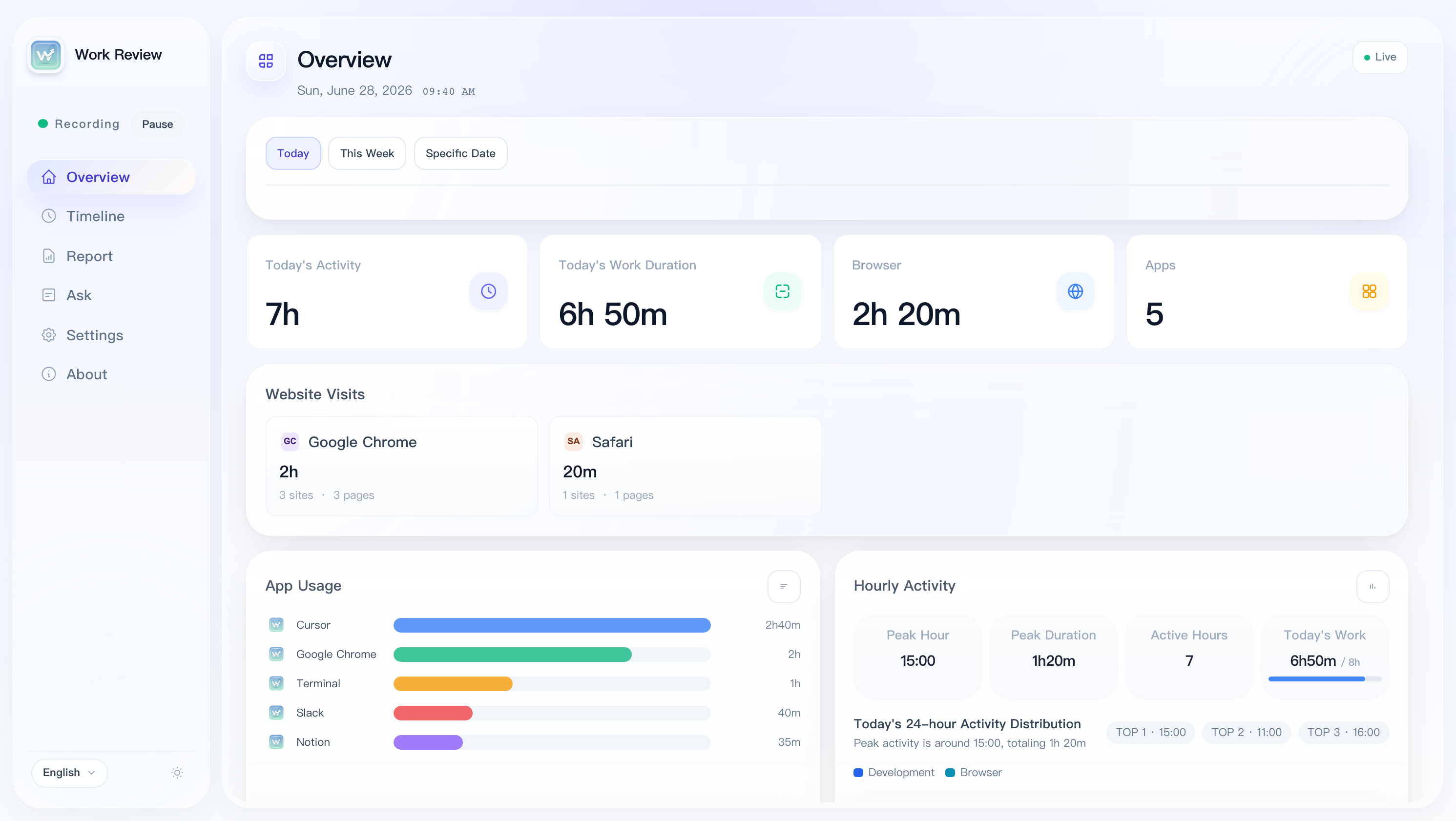The height and width of the screenshot is (821, 1456).
Task: Open the Ask section
Action: 111,295
